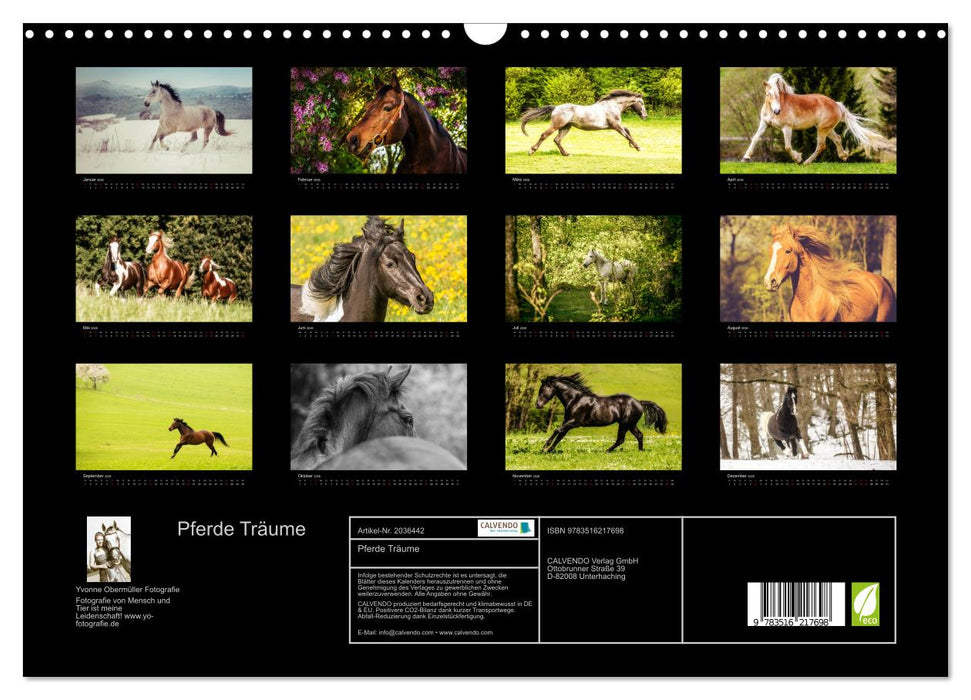Viewport: 971px width, 700px height.
Task: Click the green eco leaf icon
Action: [865, 604]
